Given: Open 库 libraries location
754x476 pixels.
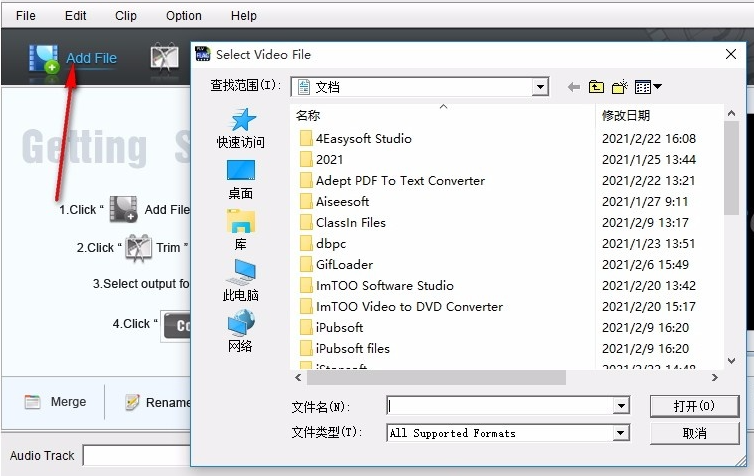Looking at the screenshot, I should [x=240, y=230].
